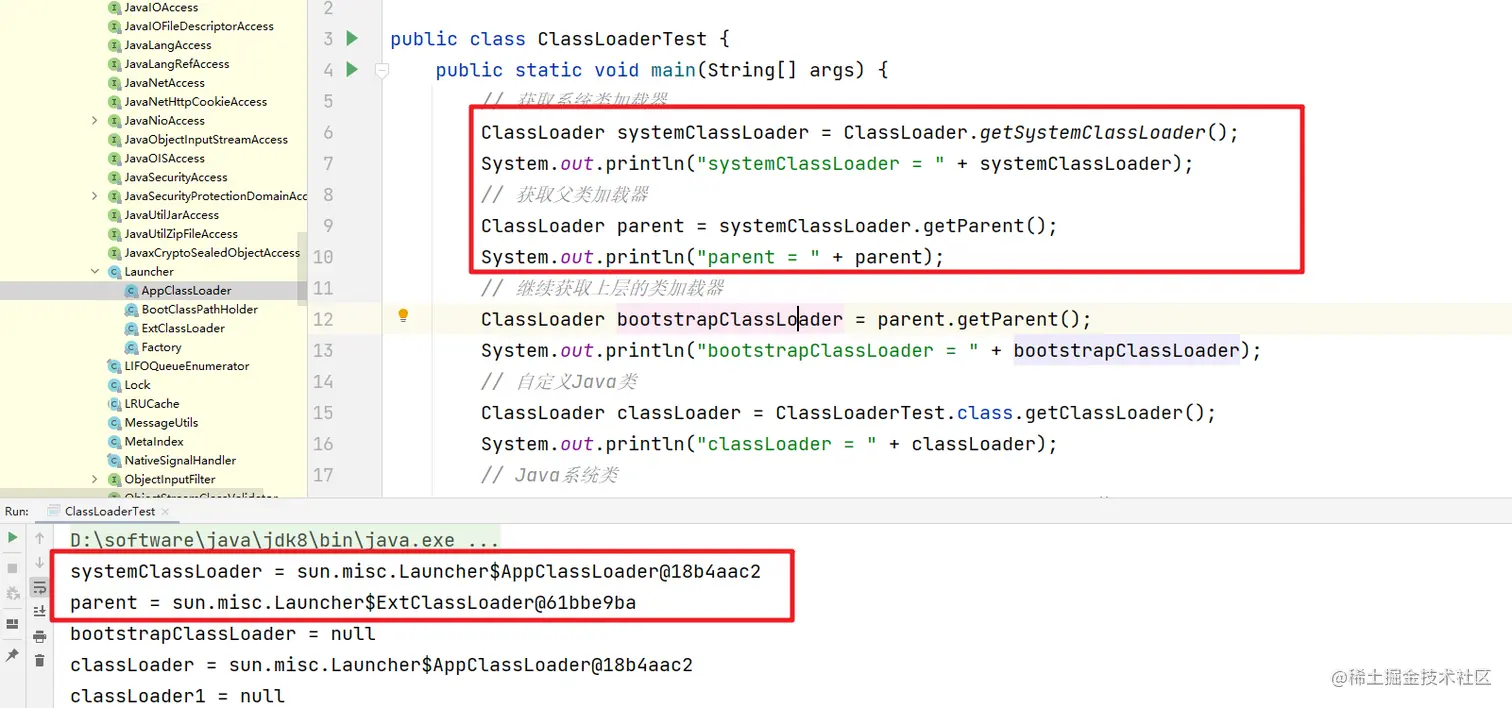Select the Lock class in the tree
This screenshot has height=708, width=1512.
coord(137,385)
